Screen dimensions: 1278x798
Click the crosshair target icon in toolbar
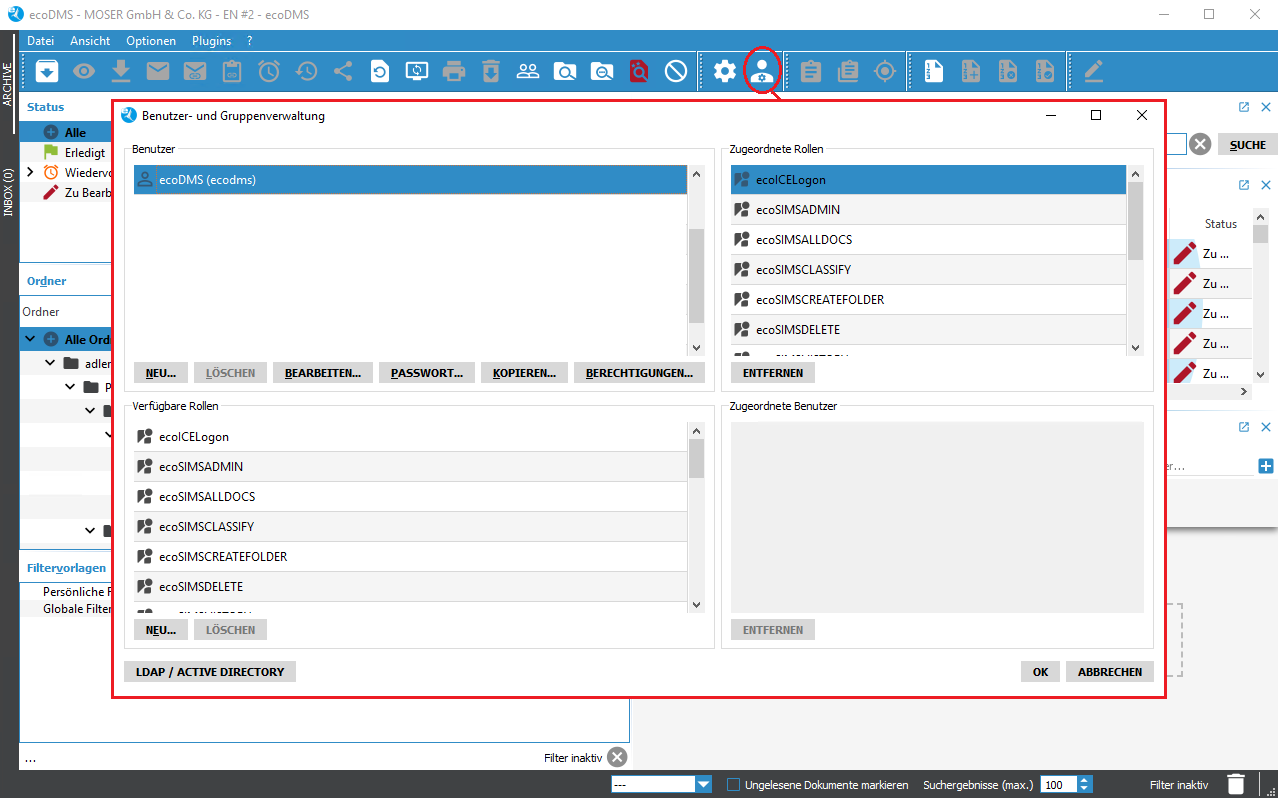click(x=885, y=71)
